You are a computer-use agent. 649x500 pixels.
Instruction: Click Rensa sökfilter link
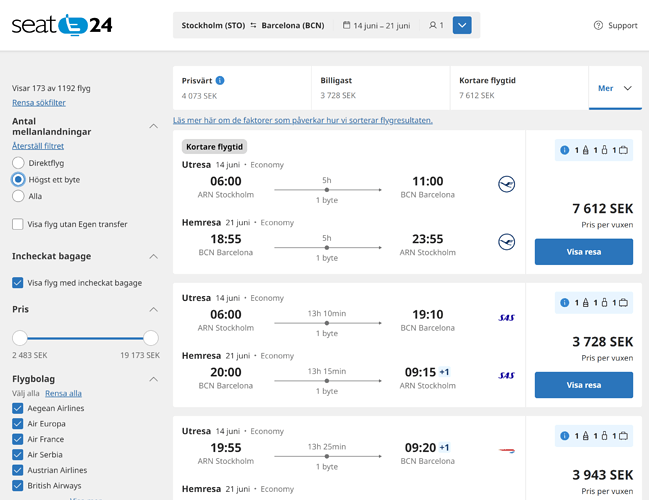click(x=39, y=103)
